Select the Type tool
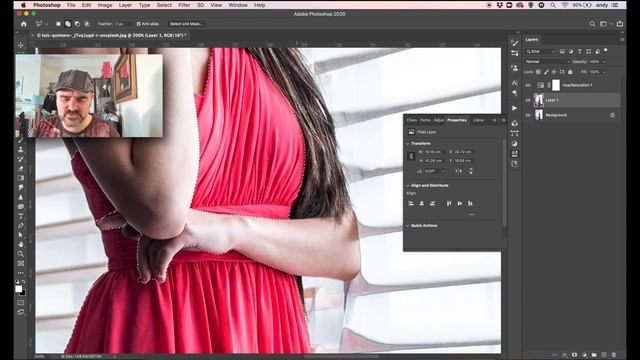 click(x=21, y=216)
